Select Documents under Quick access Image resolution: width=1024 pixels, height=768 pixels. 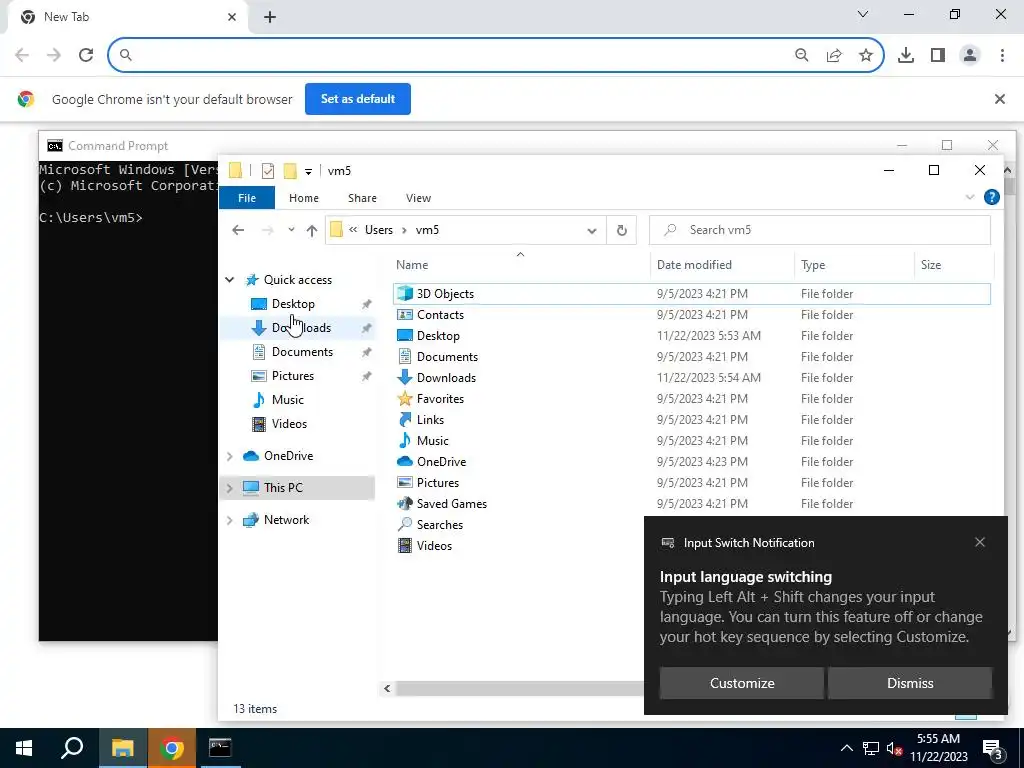[x=302, y=352]
